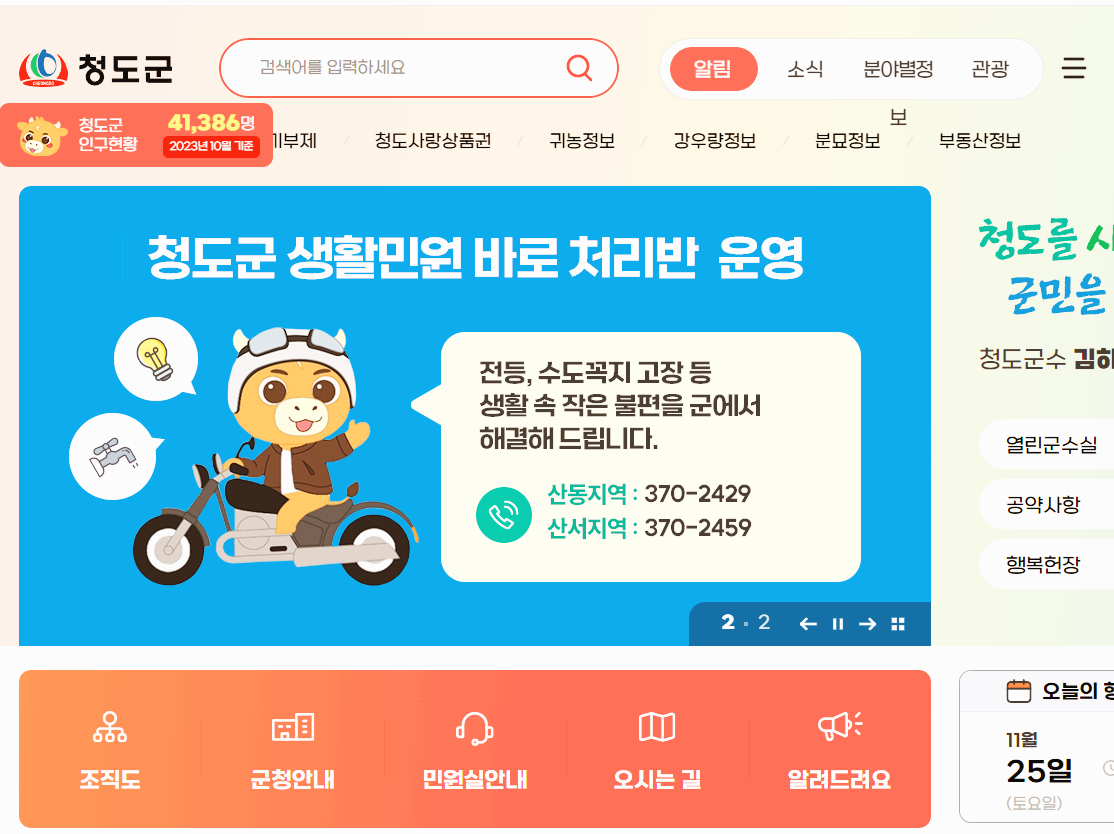Screen dimensions: 1114x834
Task: Open 열린군수실 button
Action: [x=1050, y=445]
